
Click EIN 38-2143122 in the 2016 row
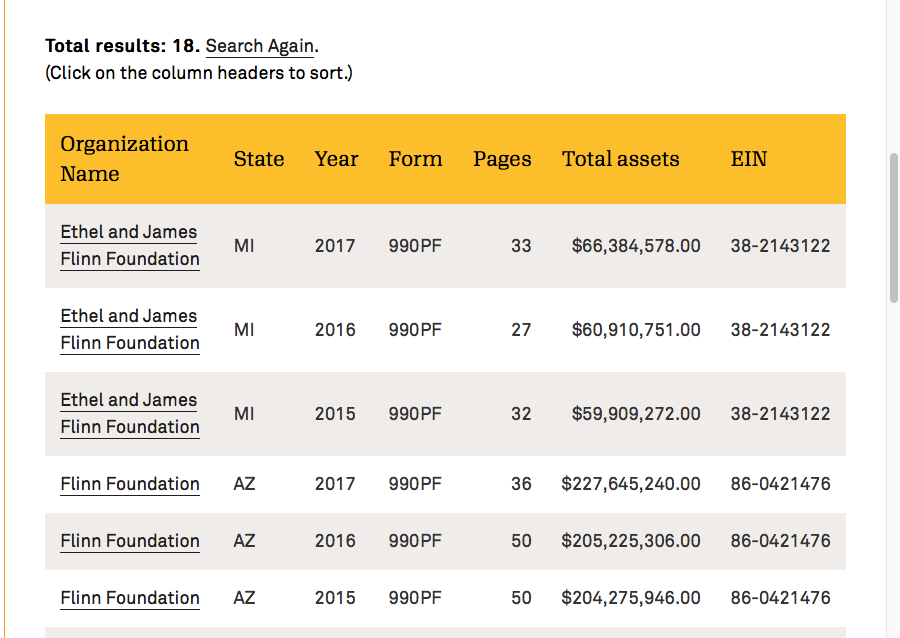(780, 330)
